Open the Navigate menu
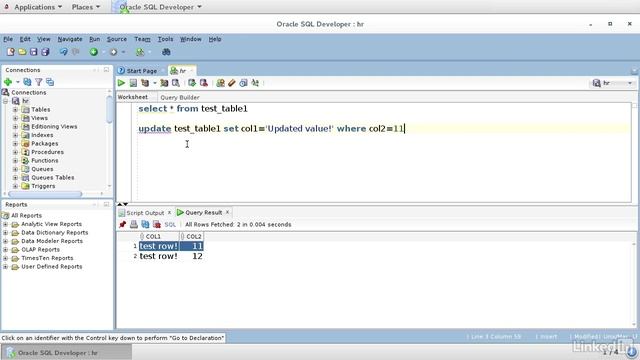640x360 pixels. [70, 39]
